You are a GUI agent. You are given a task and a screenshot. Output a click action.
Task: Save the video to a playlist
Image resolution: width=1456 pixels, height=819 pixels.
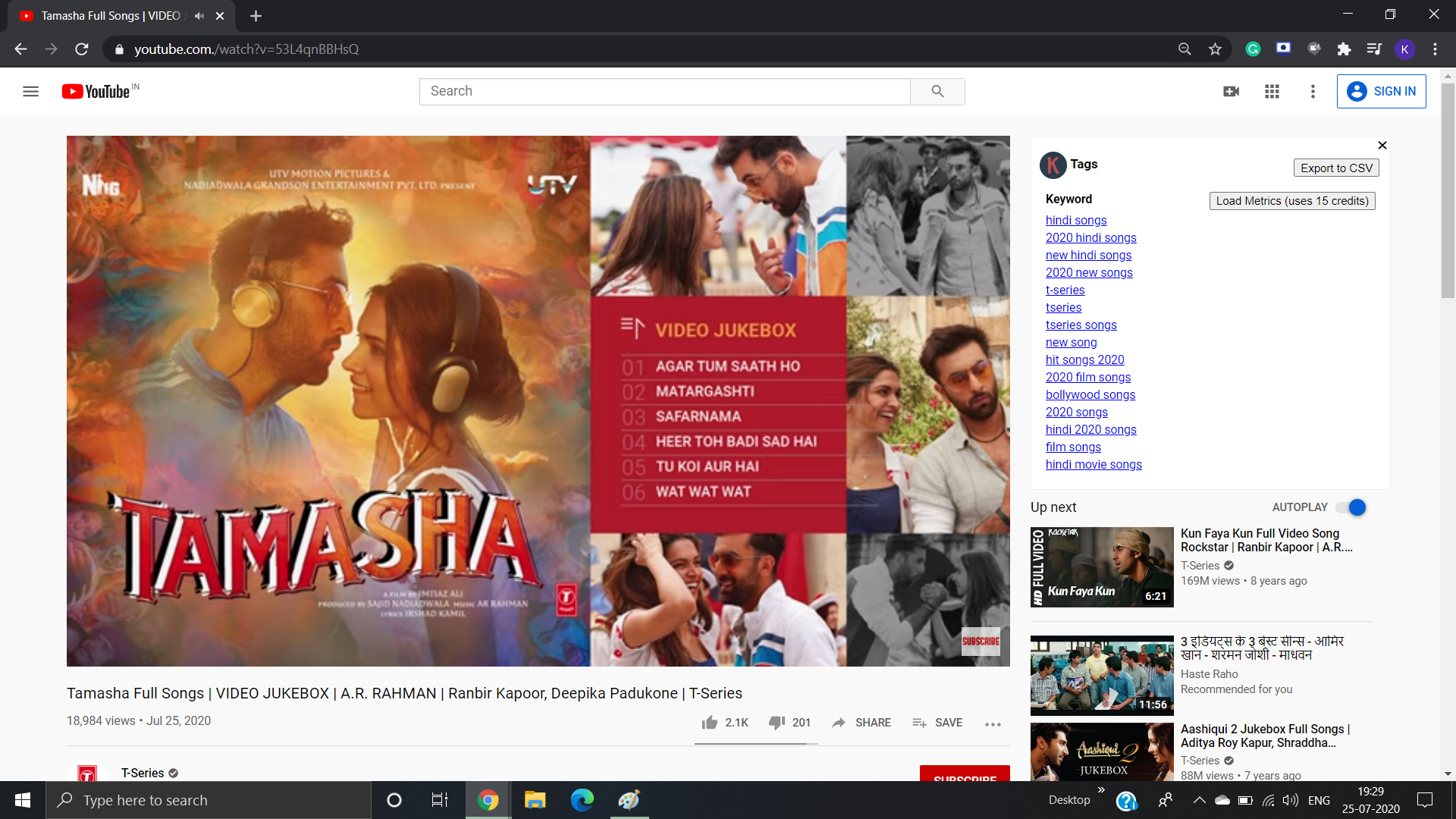(937, 723)
